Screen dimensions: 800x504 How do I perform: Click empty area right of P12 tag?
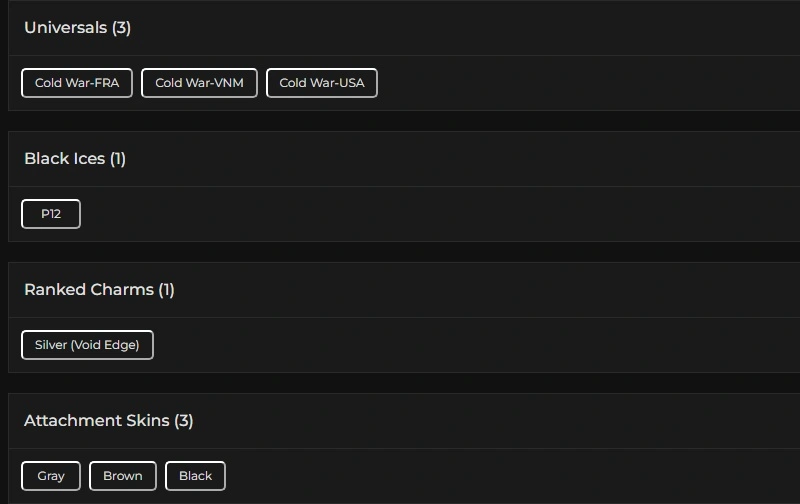pyautogui.click(x=400, y=214)
